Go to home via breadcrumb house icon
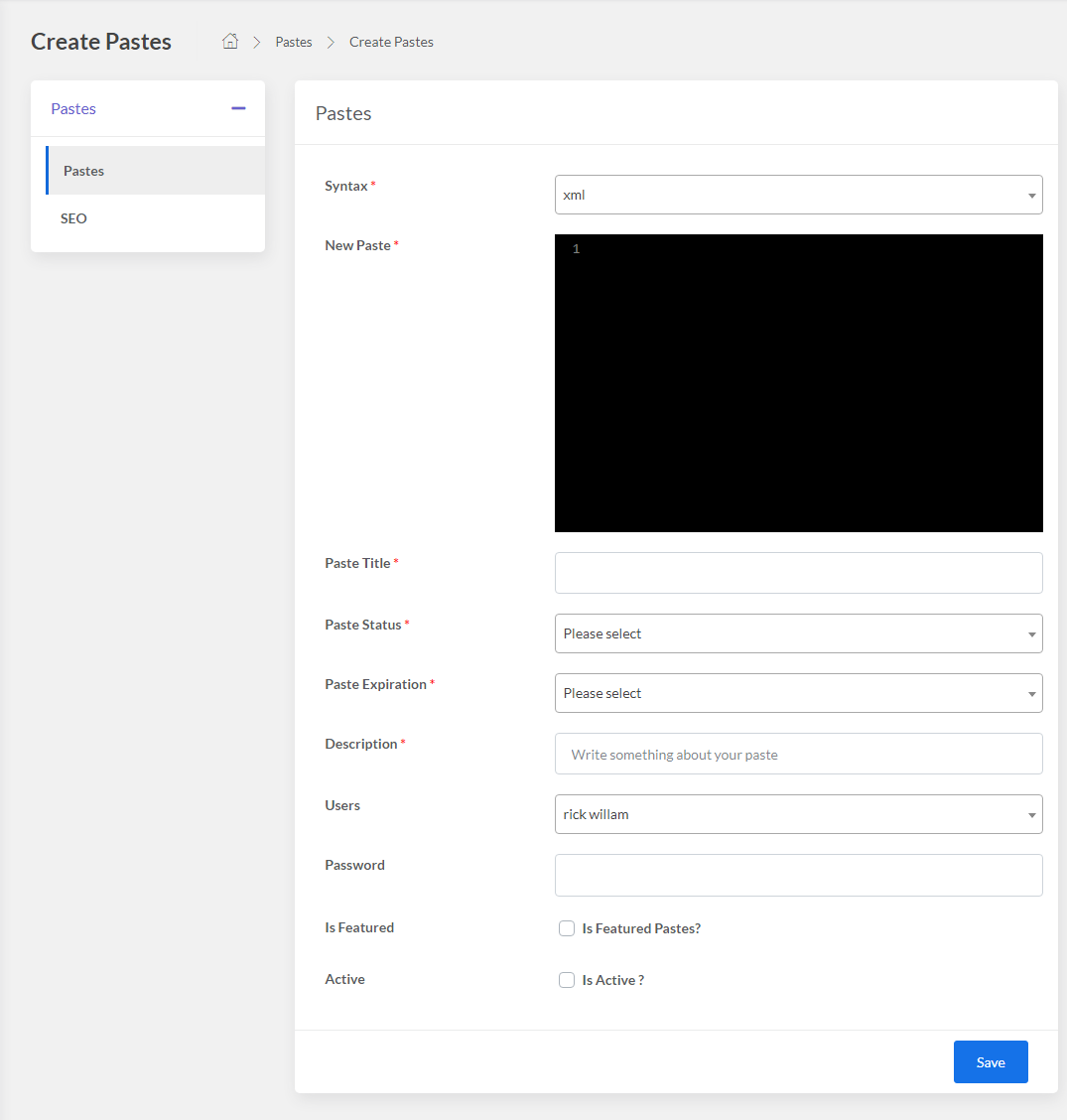Screen dimensions: 1067x1120 pyautogui.click(x=230, y=42)
